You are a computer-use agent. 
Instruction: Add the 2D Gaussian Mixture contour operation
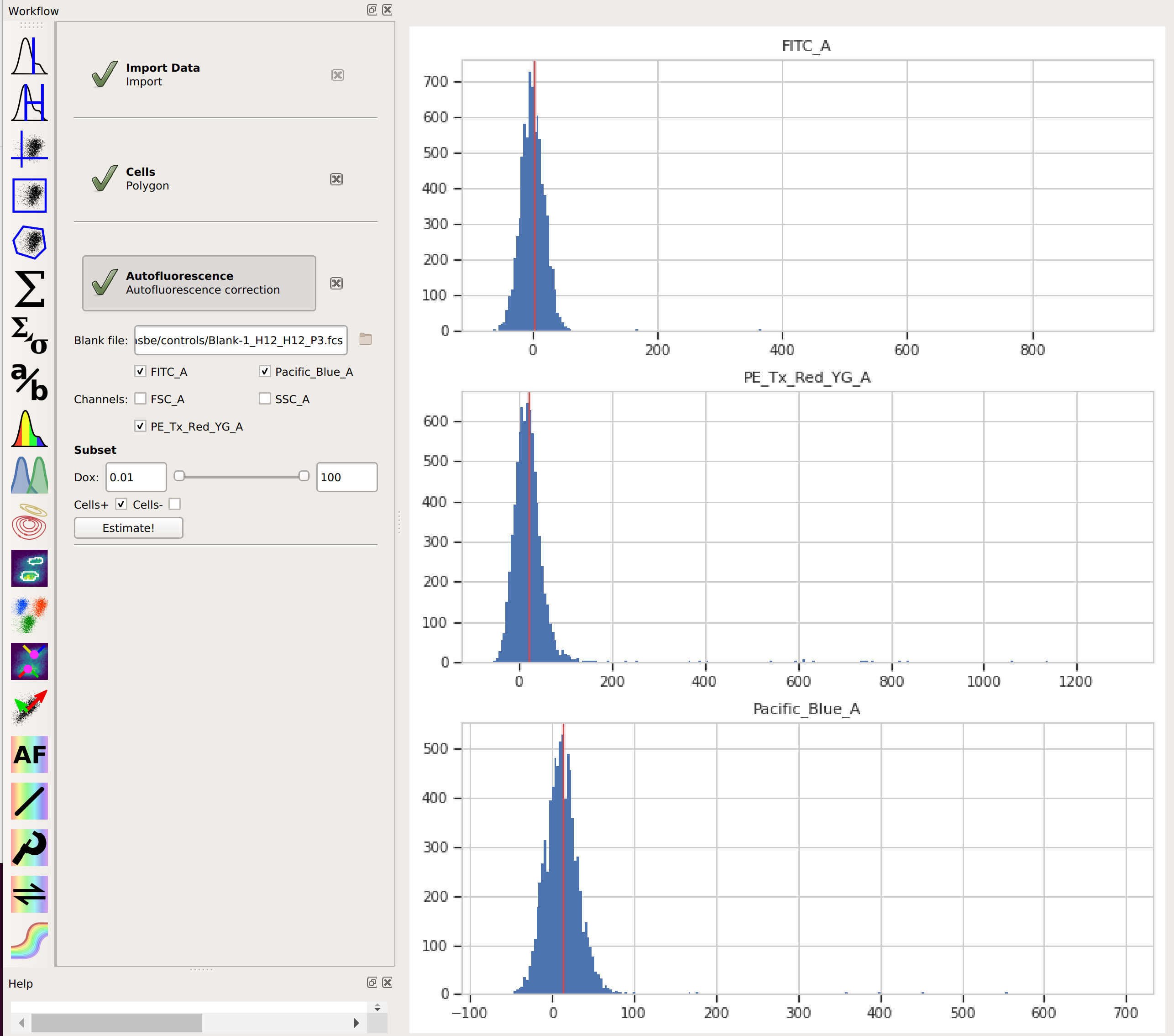(29, 522)
